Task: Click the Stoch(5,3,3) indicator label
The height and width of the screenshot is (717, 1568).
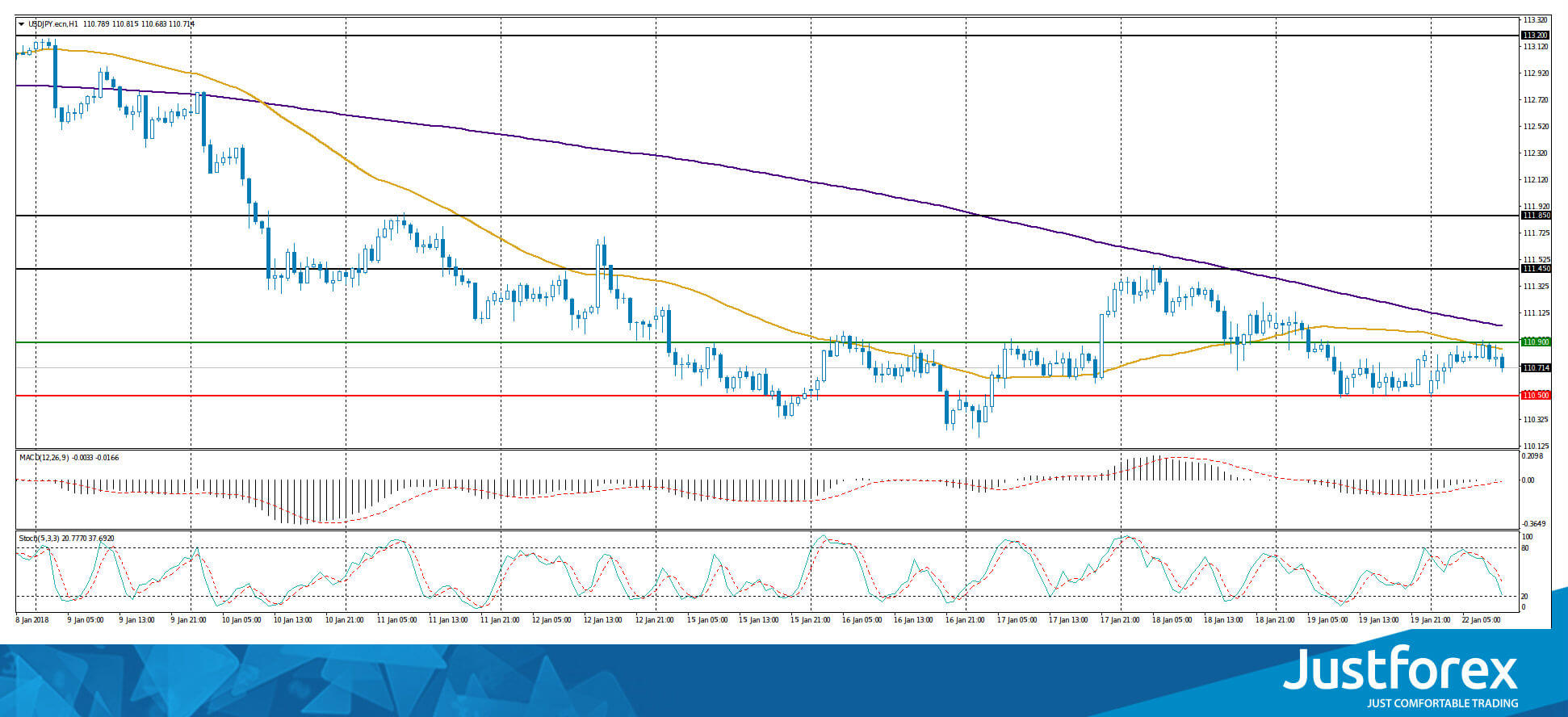Action: point(40,538)
